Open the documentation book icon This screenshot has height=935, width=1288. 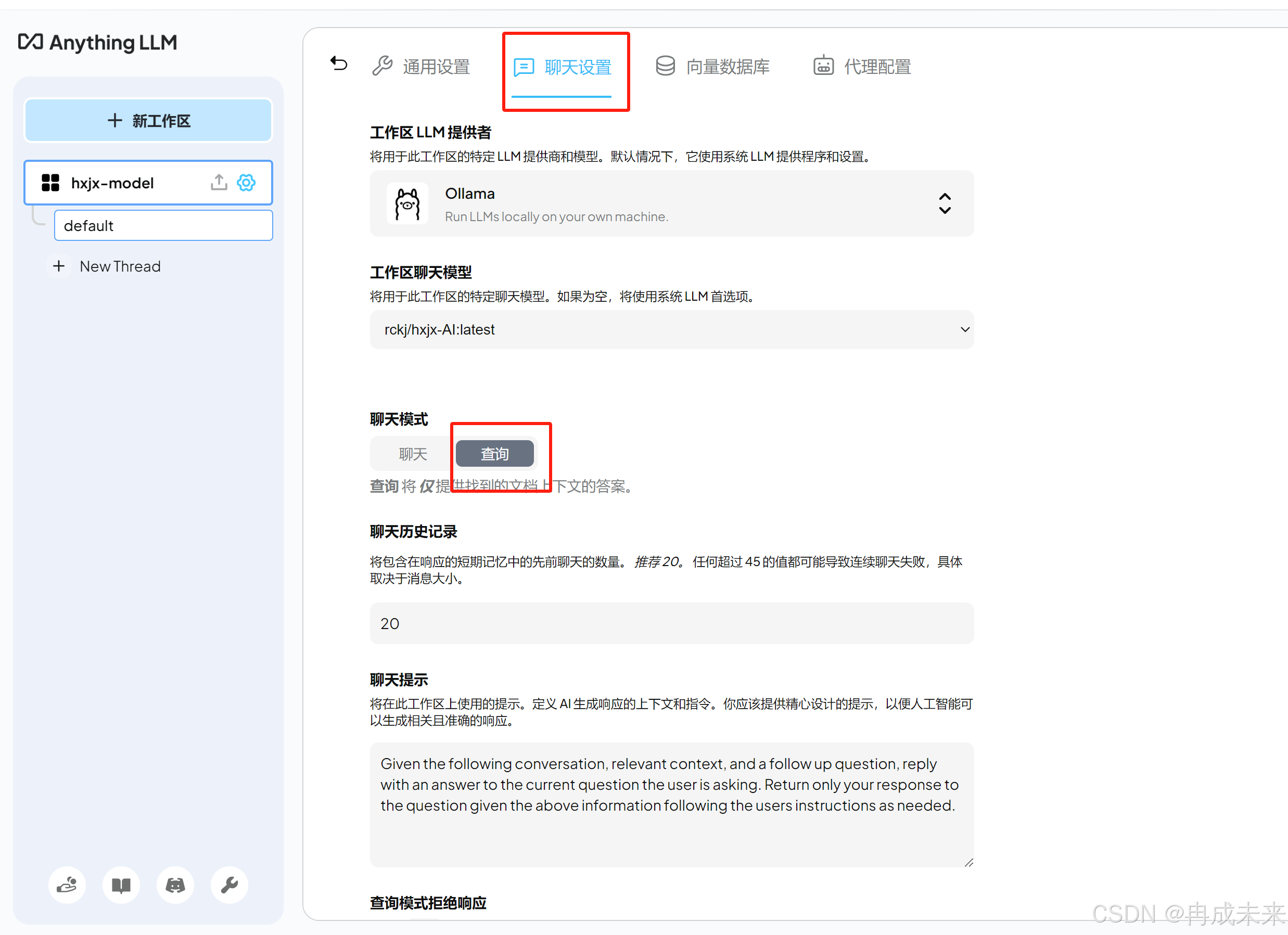(121, 885)
